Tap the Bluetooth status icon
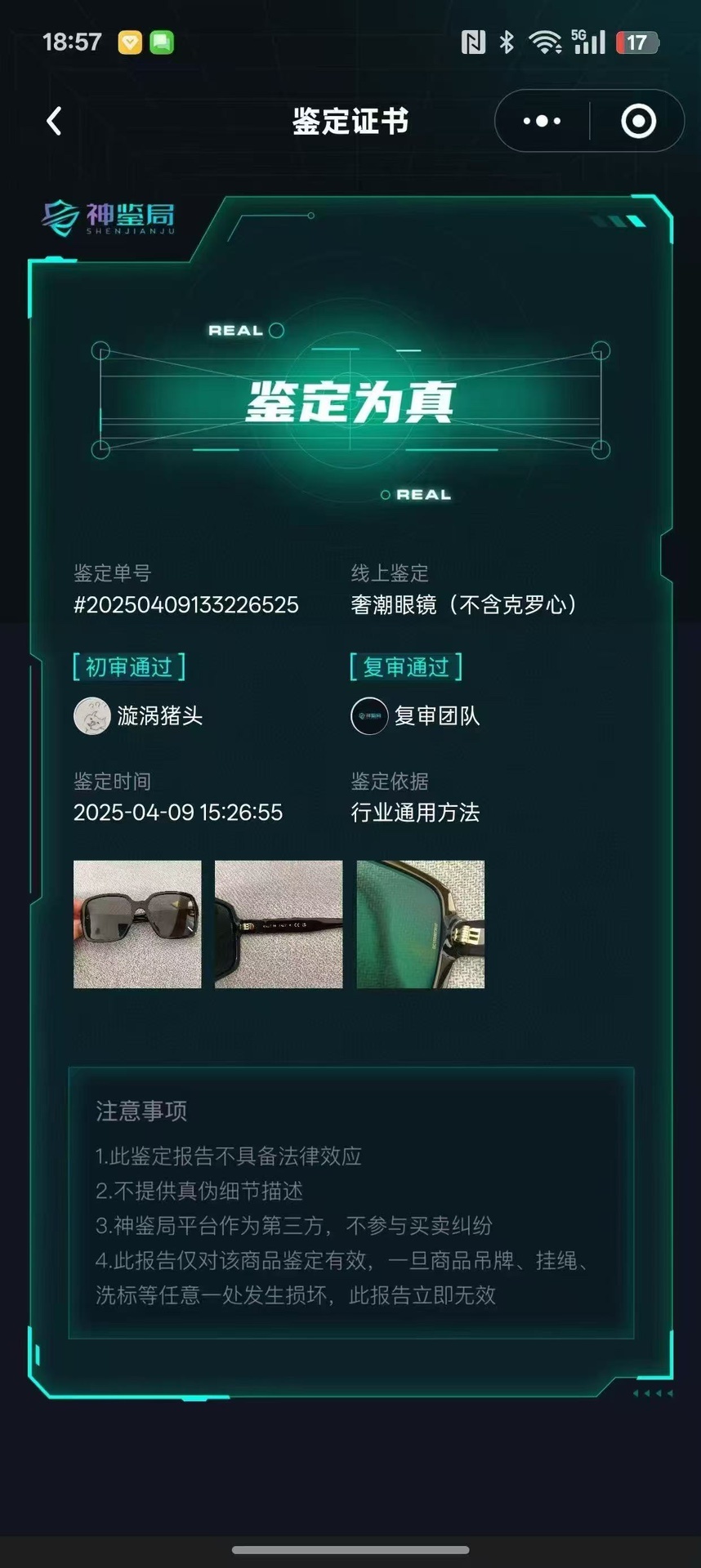 (507, 42)
